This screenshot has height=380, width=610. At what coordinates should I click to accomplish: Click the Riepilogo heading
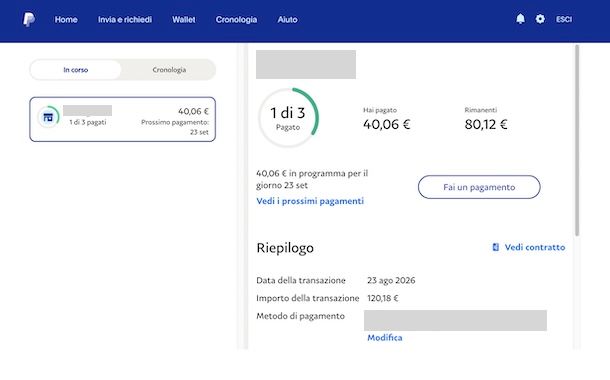(x=285, y=248)
